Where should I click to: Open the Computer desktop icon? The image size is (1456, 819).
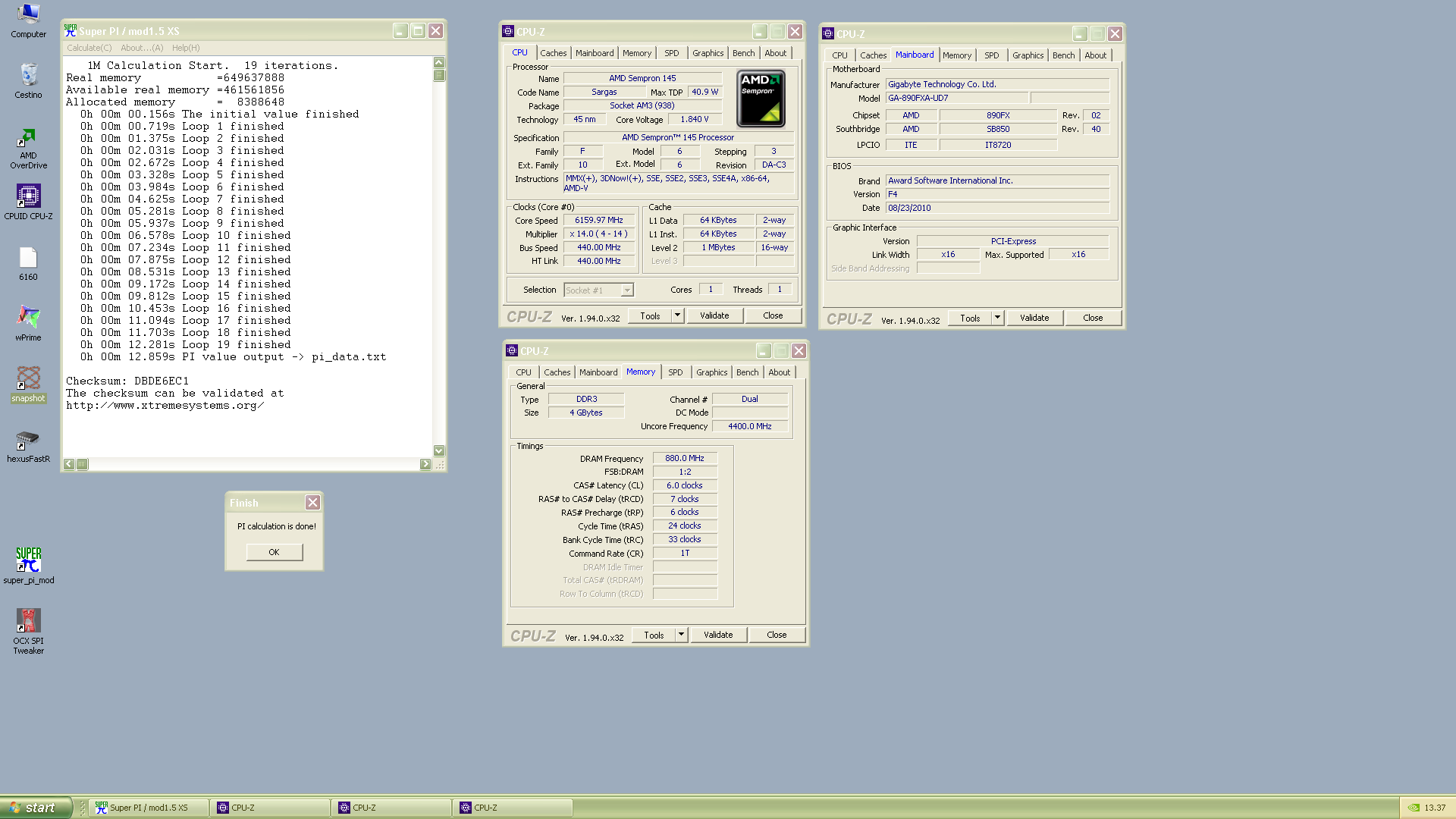coord(28,20)
